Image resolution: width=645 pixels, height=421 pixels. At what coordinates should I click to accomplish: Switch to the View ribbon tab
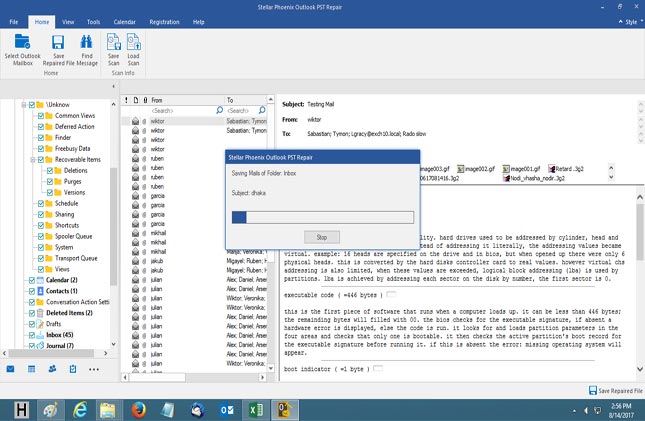click(68, 22)
